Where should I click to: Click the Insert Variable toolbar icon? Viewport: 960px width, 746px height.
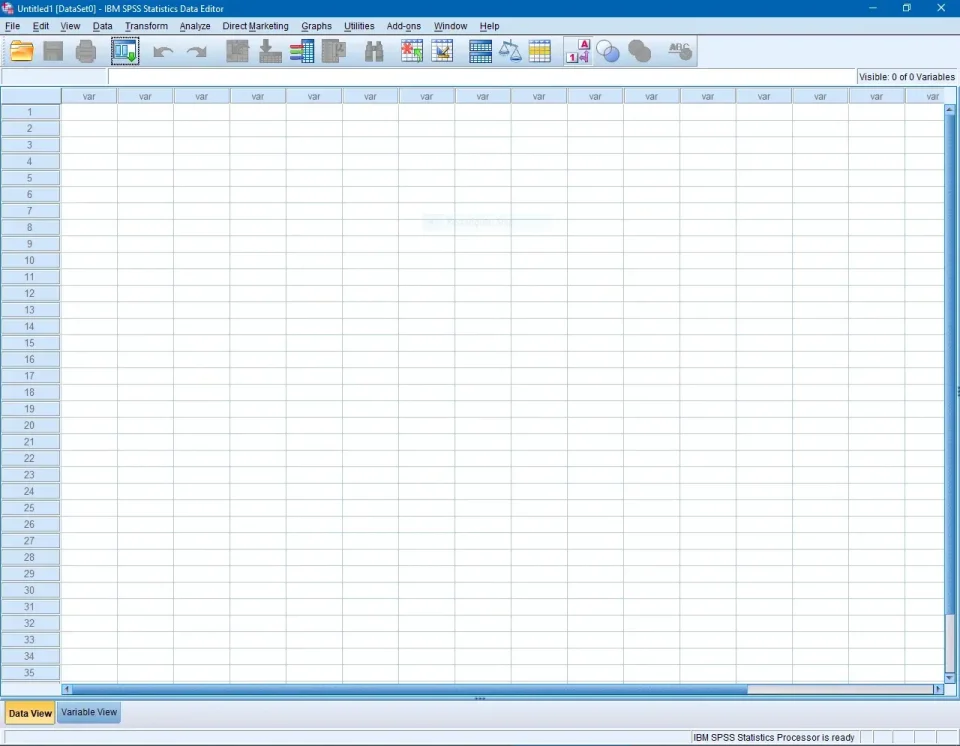click(x=442, y=51)
